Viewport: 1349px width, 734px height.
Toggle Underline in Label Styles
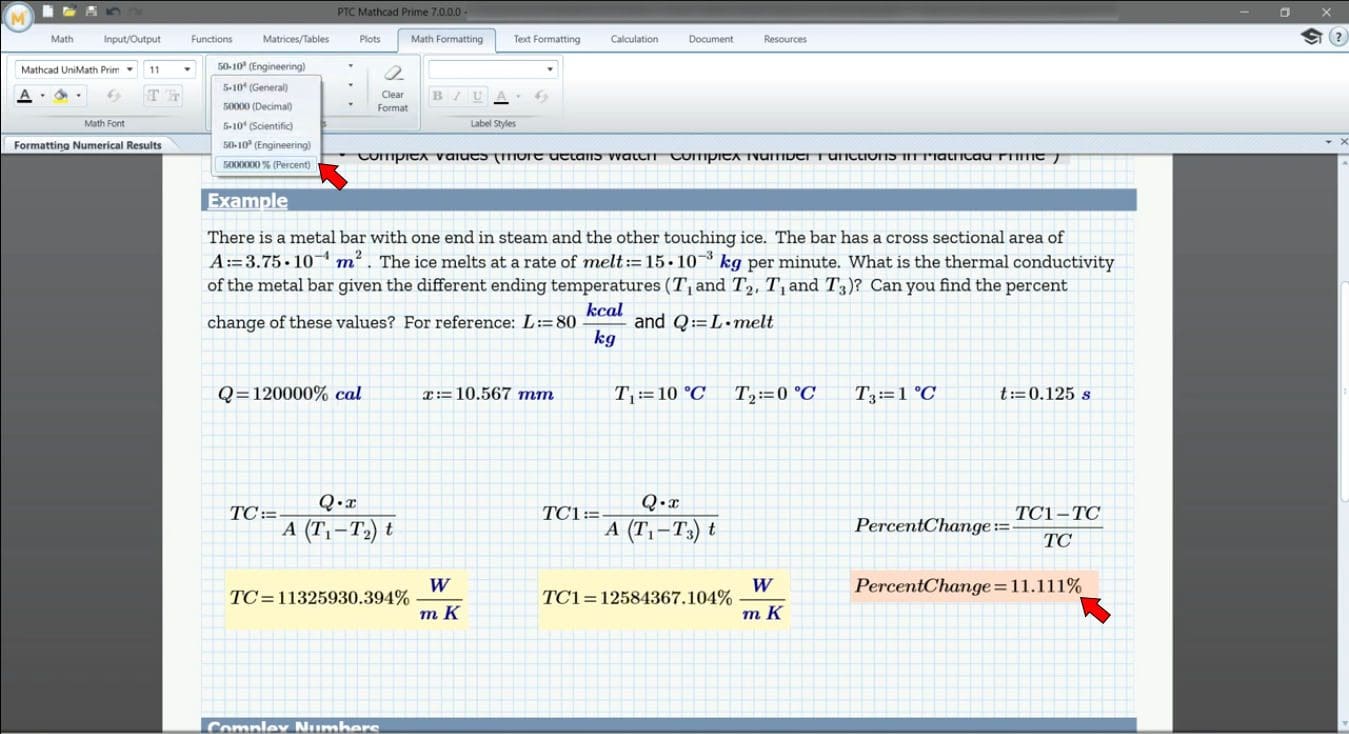pos(477,96)
